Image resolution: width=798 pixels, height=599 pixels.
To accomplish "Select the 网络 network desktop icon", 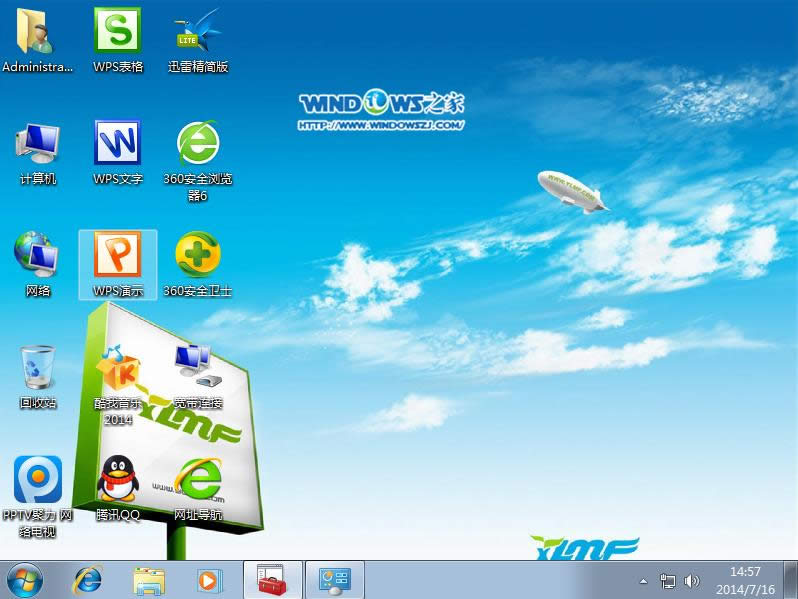I will coord(38,256).
